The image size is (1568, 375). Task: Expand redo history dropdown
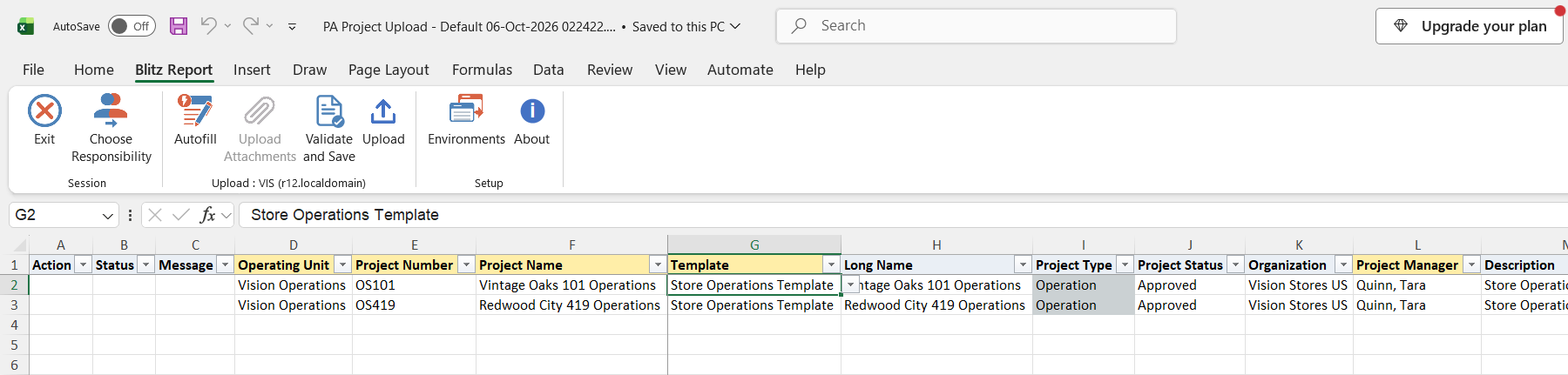click(269, 26)
